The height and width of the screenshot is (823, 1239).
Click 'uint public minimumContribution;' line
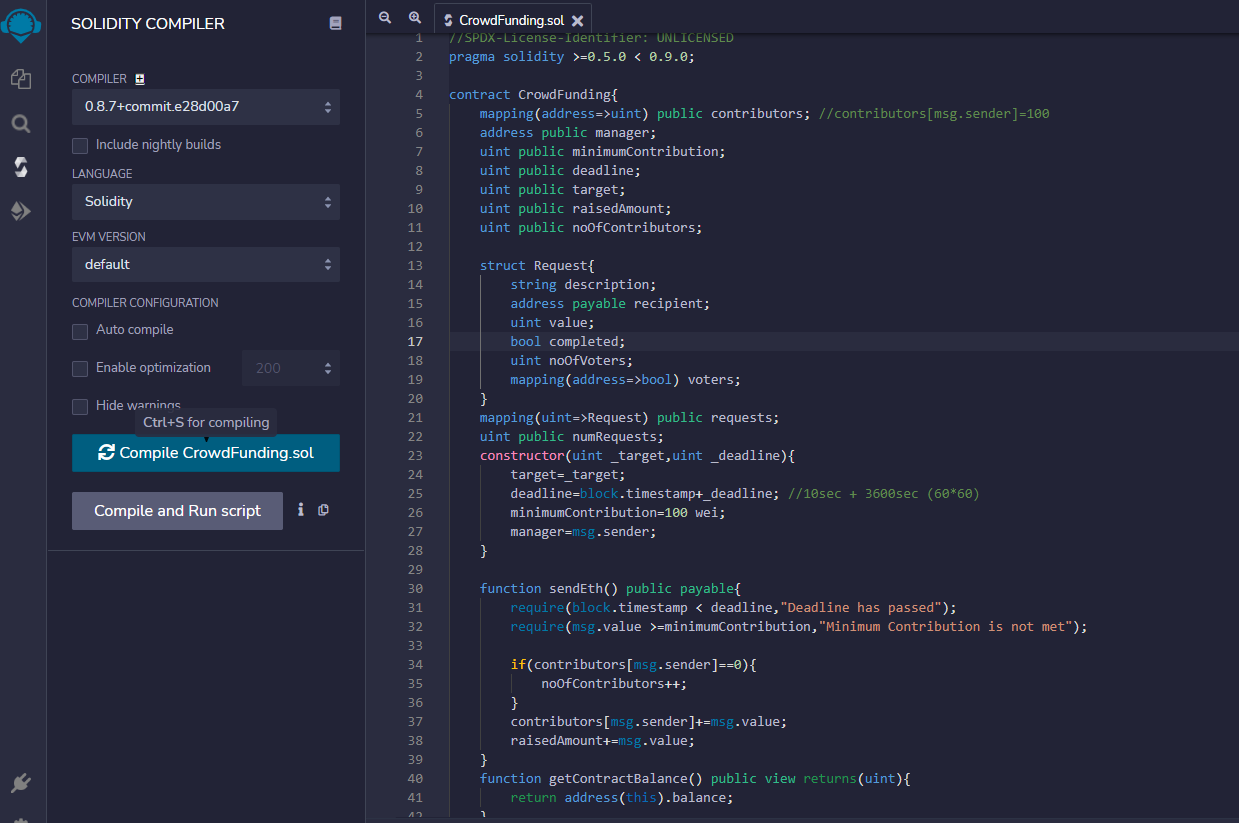click(603, 152)
